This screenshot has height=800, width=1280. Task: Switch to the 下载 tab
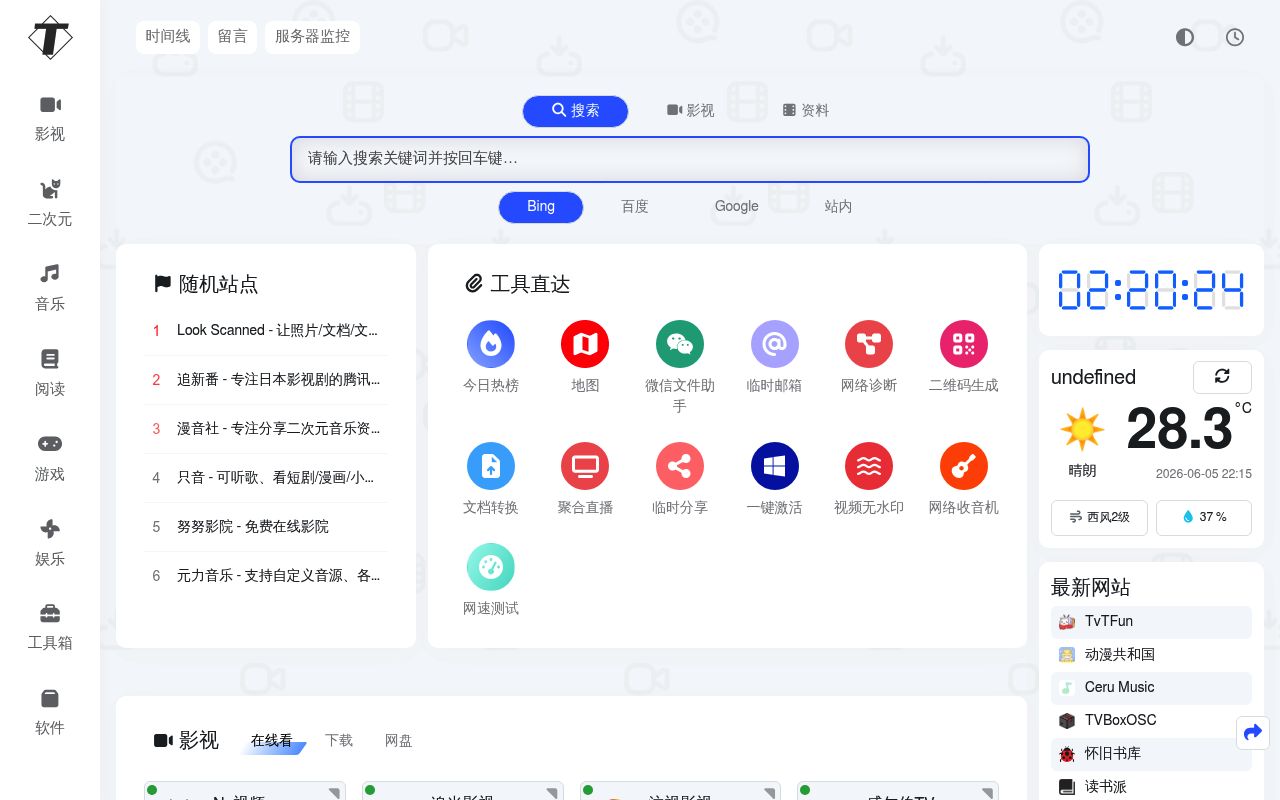click(339, 741)
